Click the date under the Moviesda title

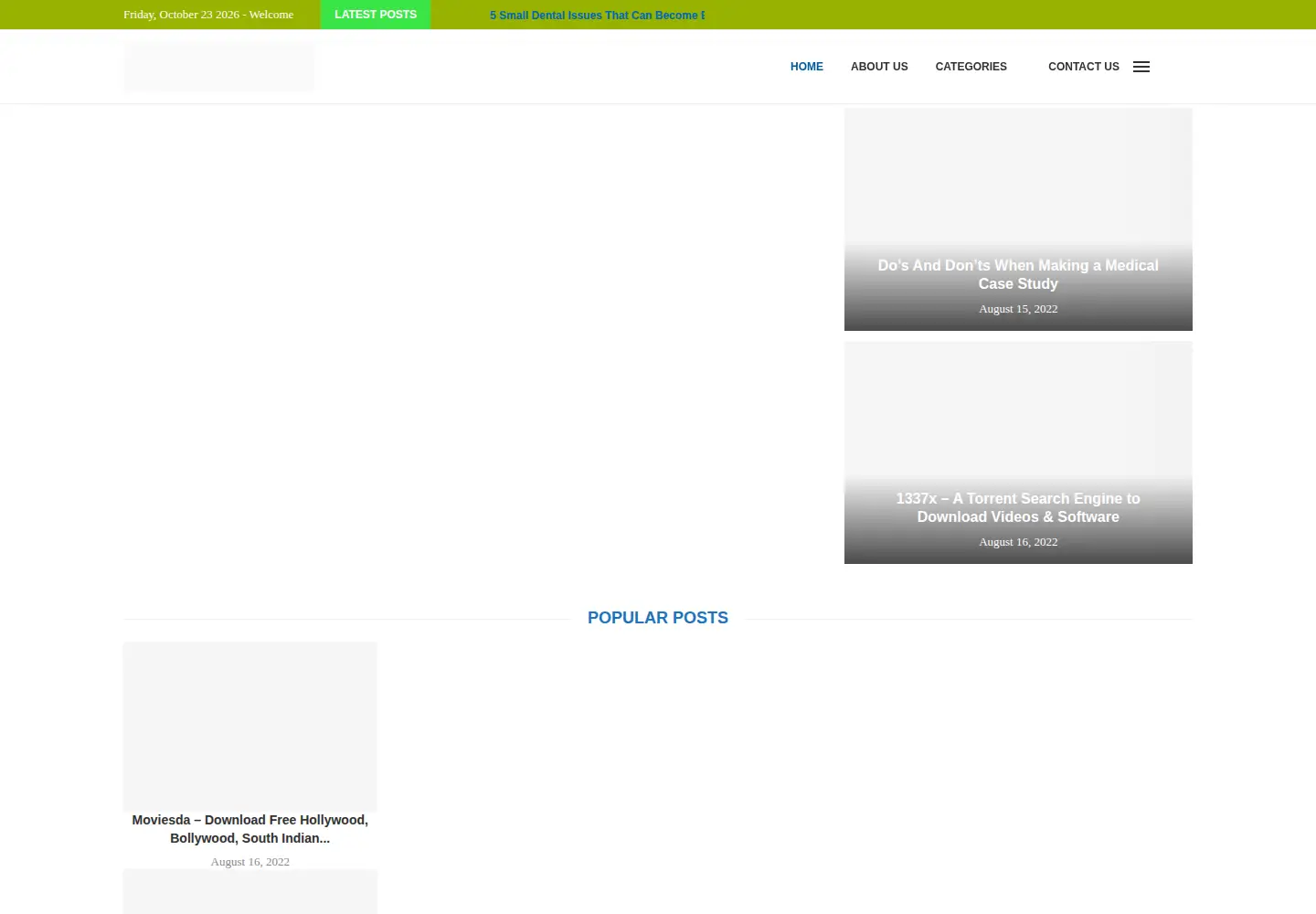click(250, 862)
